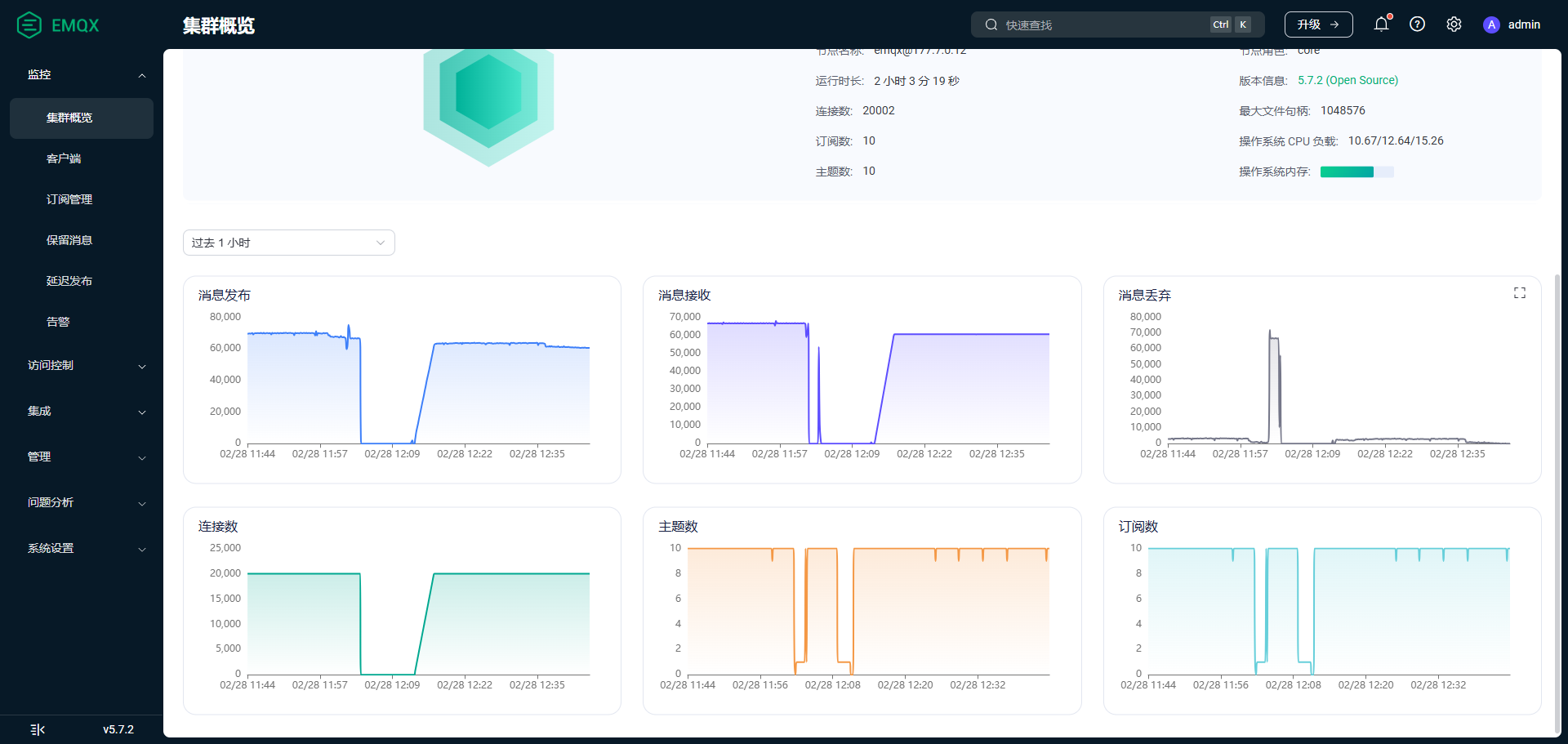The image size is (1568, 744).
Task: Open the 客户端 menu item
Action: [82, 159]
